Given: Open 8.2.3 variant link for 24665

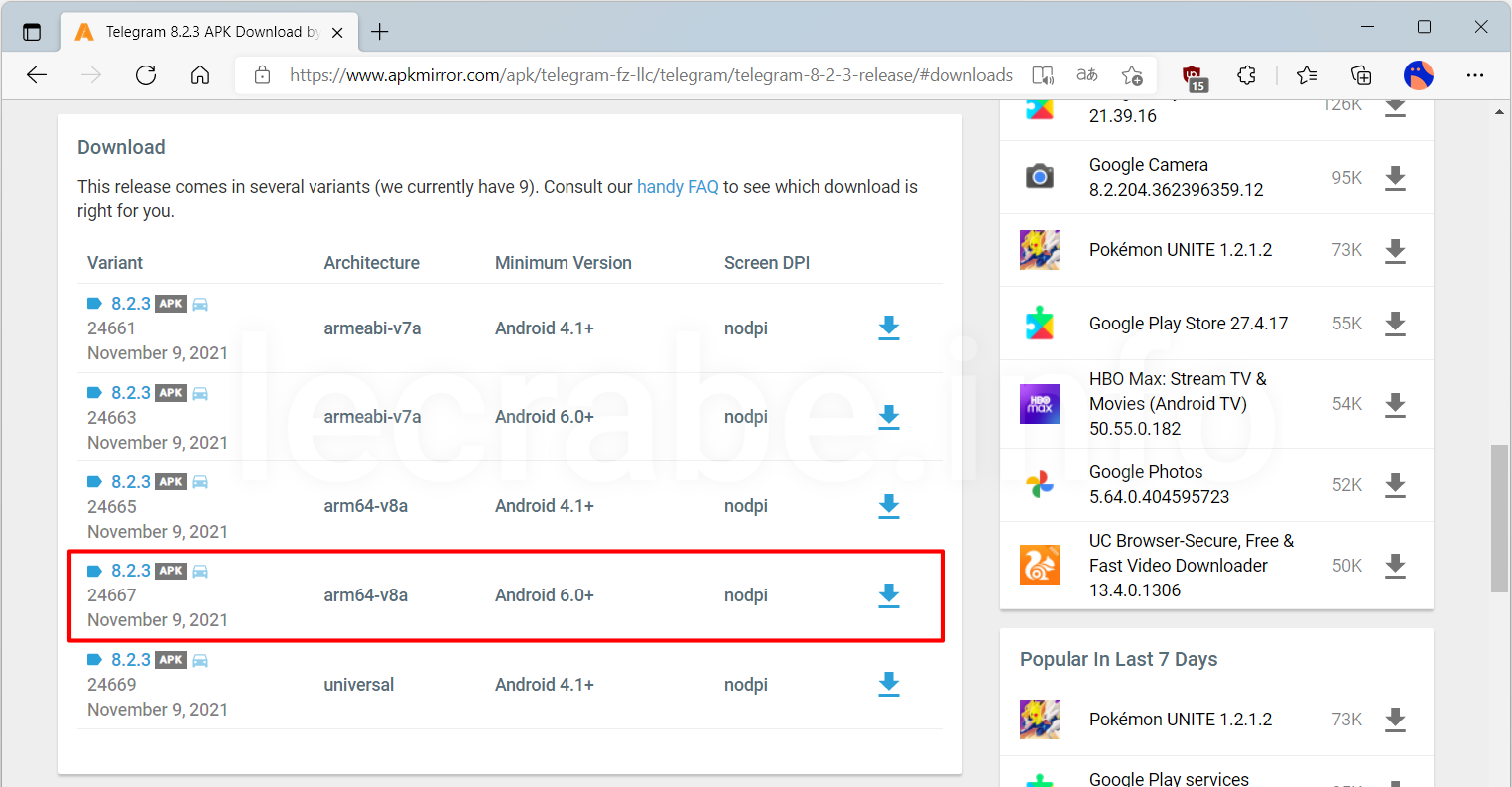Looking at the screenshot, I should click(x=131, y=482).
